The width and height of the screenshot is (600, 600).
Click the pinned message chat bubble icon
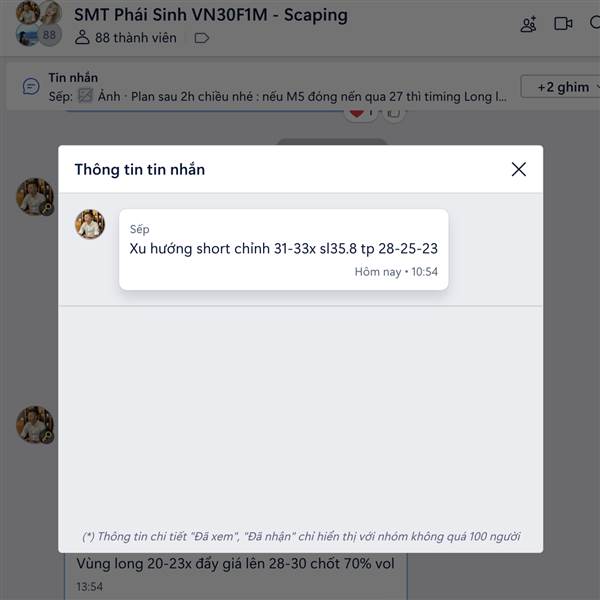[31, 86]
